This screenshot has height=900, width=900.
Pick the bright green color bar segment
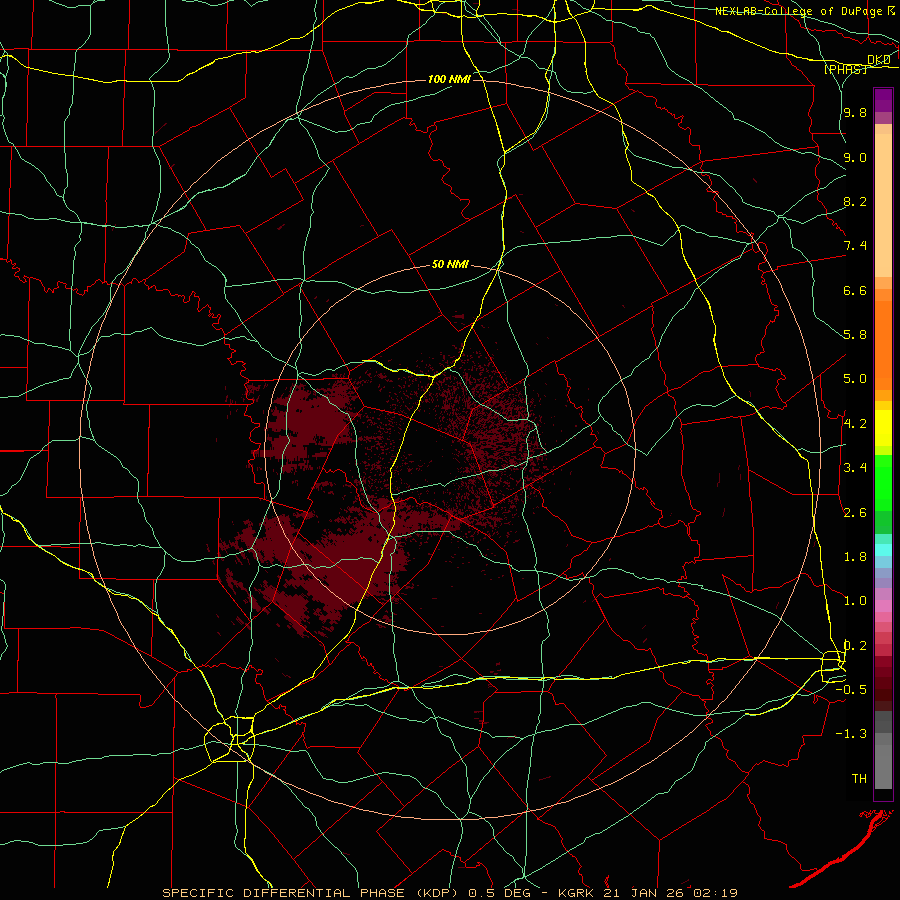coord(883,482)
